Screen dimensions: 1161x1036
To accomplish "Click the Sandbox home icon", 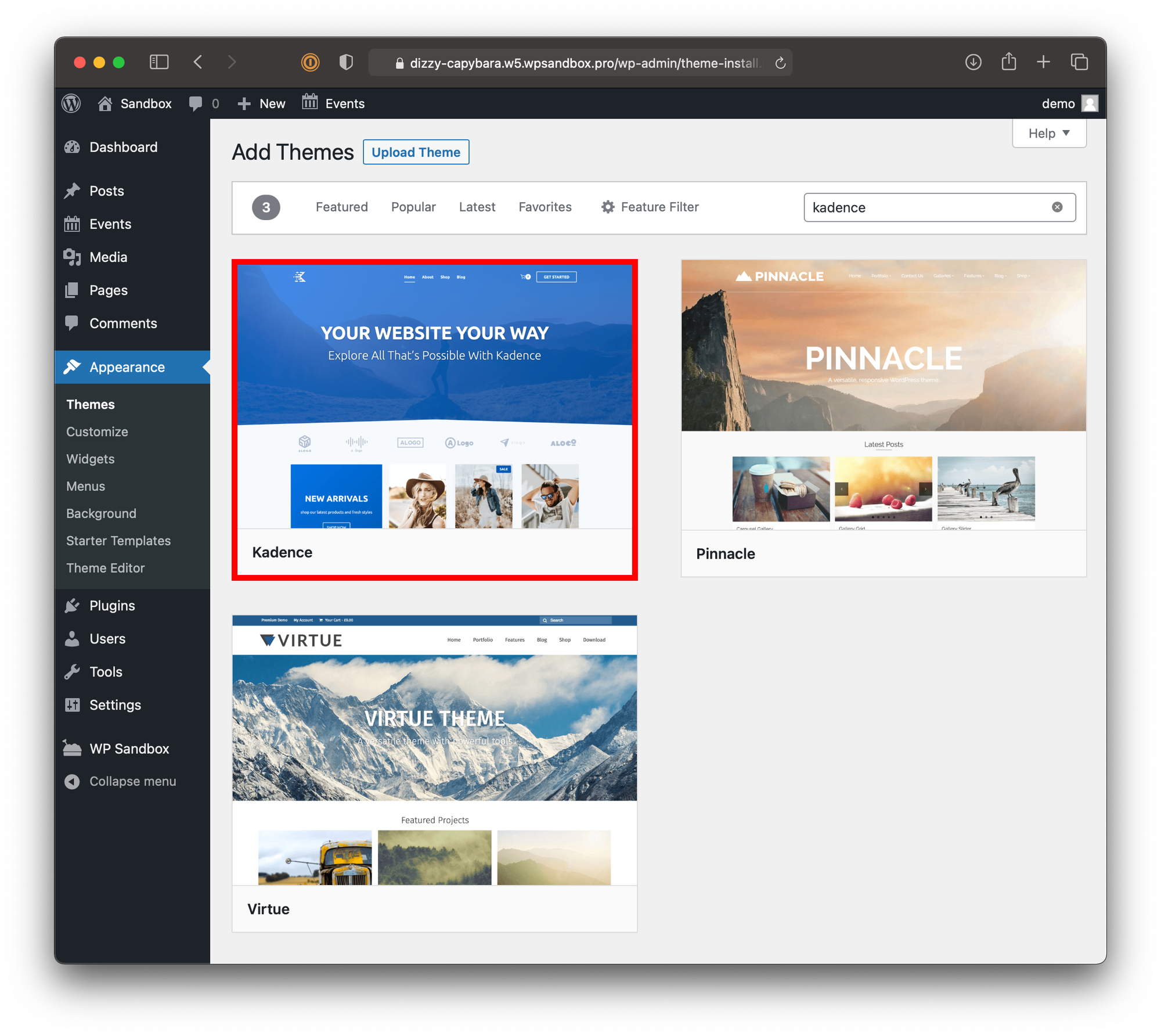I will coord(105,103).
